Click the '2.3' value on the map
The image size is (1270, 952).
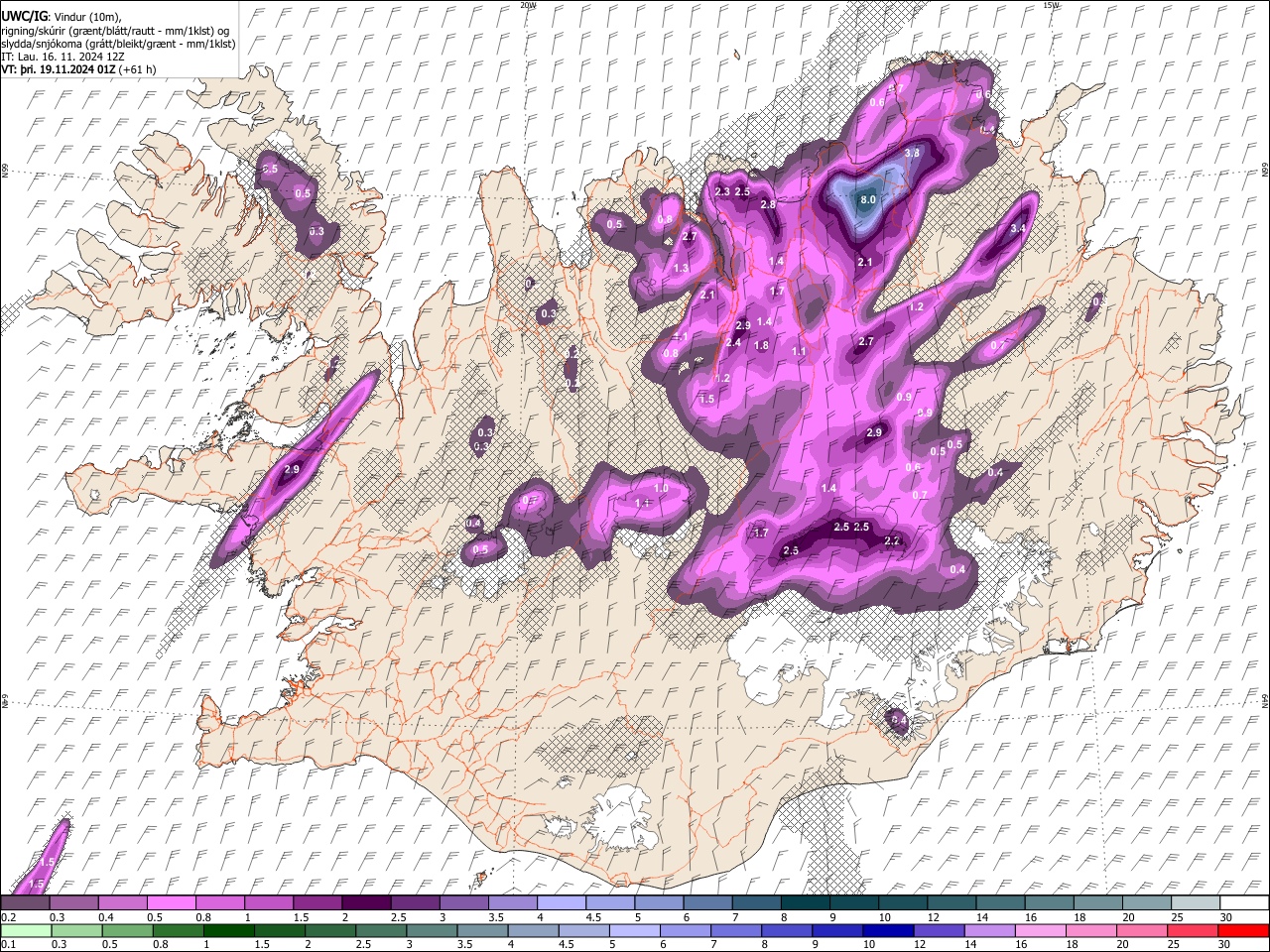click(722, 191)
